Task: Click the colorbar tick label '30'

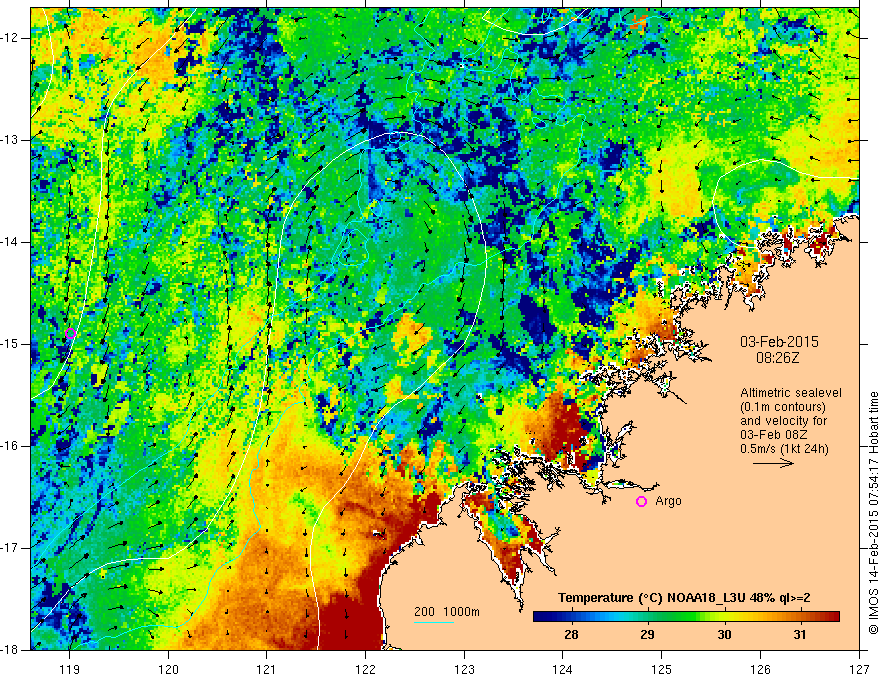Action: coord(724,635)
